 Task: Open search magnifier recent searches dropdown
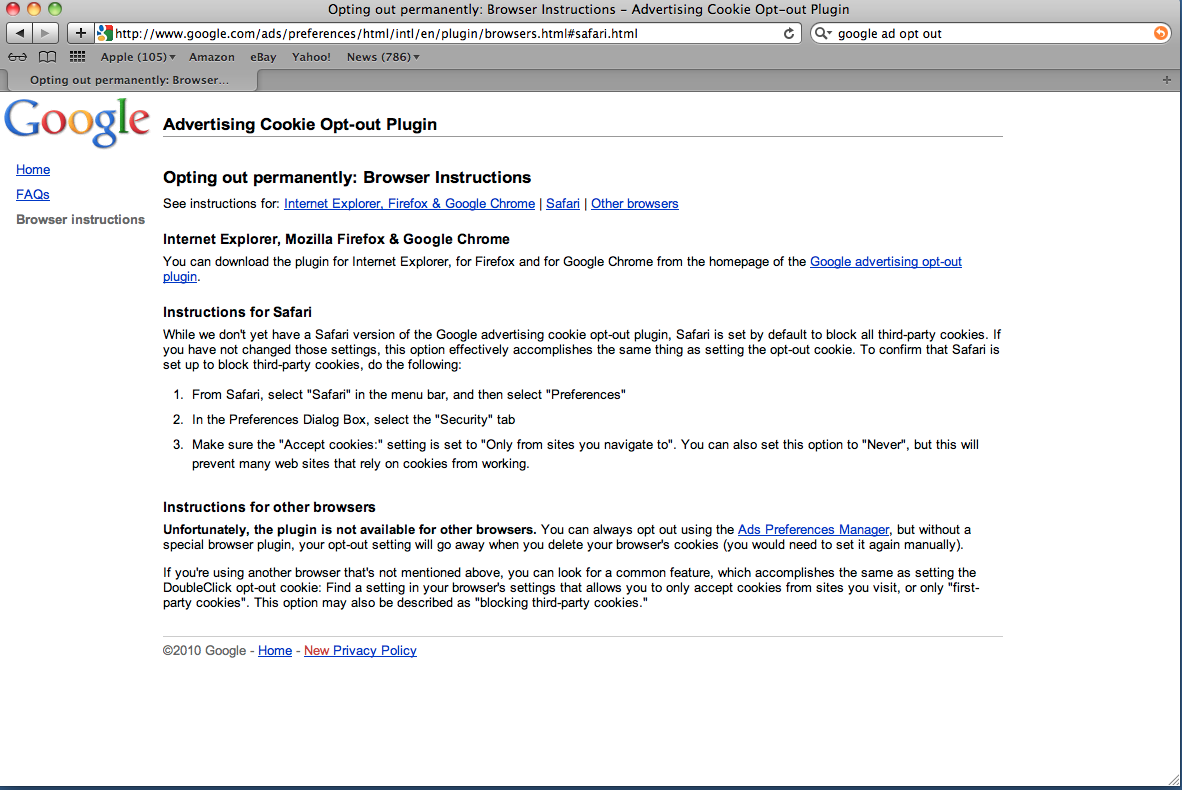click(x=822, y=34)
